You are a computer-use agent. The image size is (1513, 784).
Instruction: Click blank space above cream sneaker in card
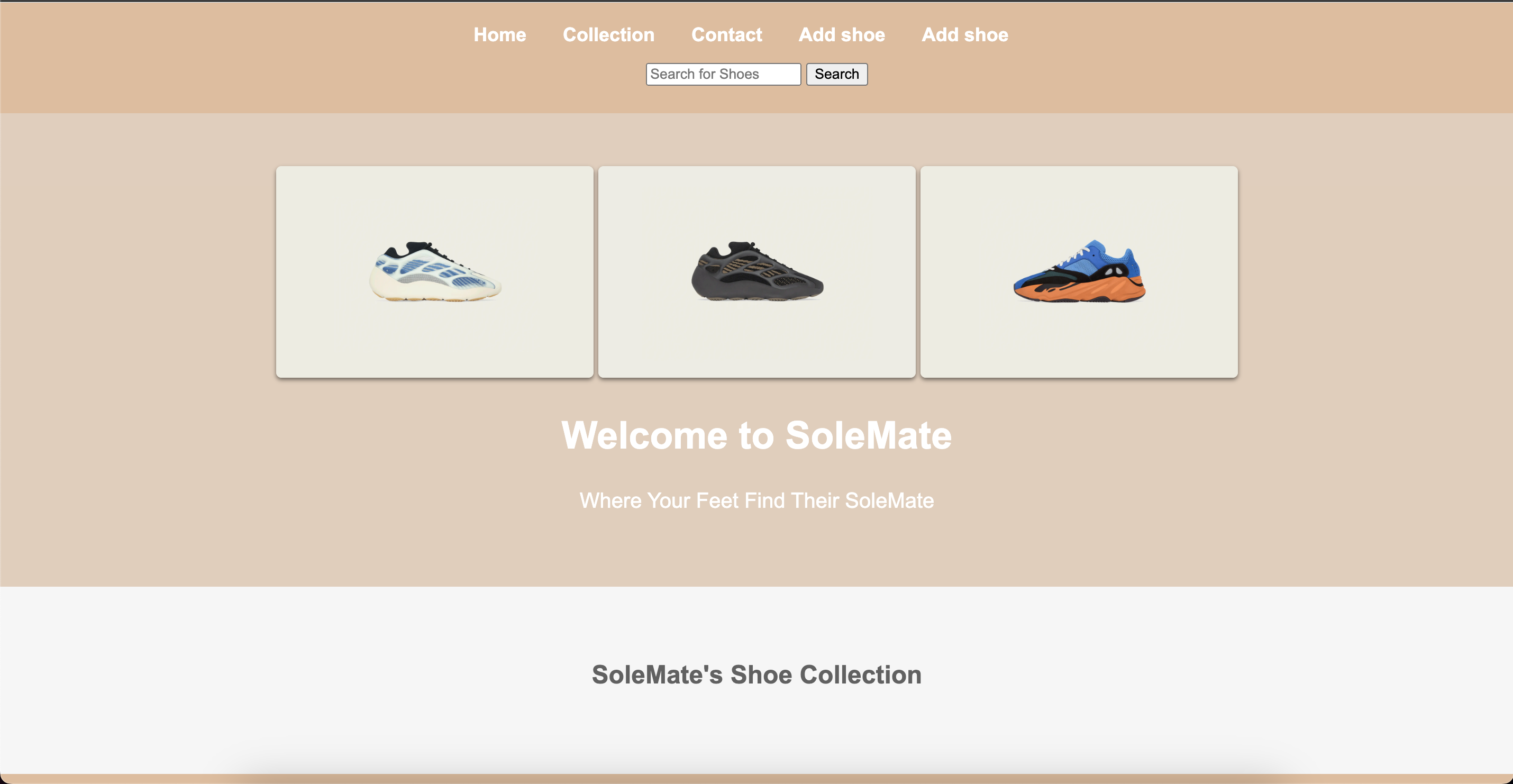coord(435,199)
